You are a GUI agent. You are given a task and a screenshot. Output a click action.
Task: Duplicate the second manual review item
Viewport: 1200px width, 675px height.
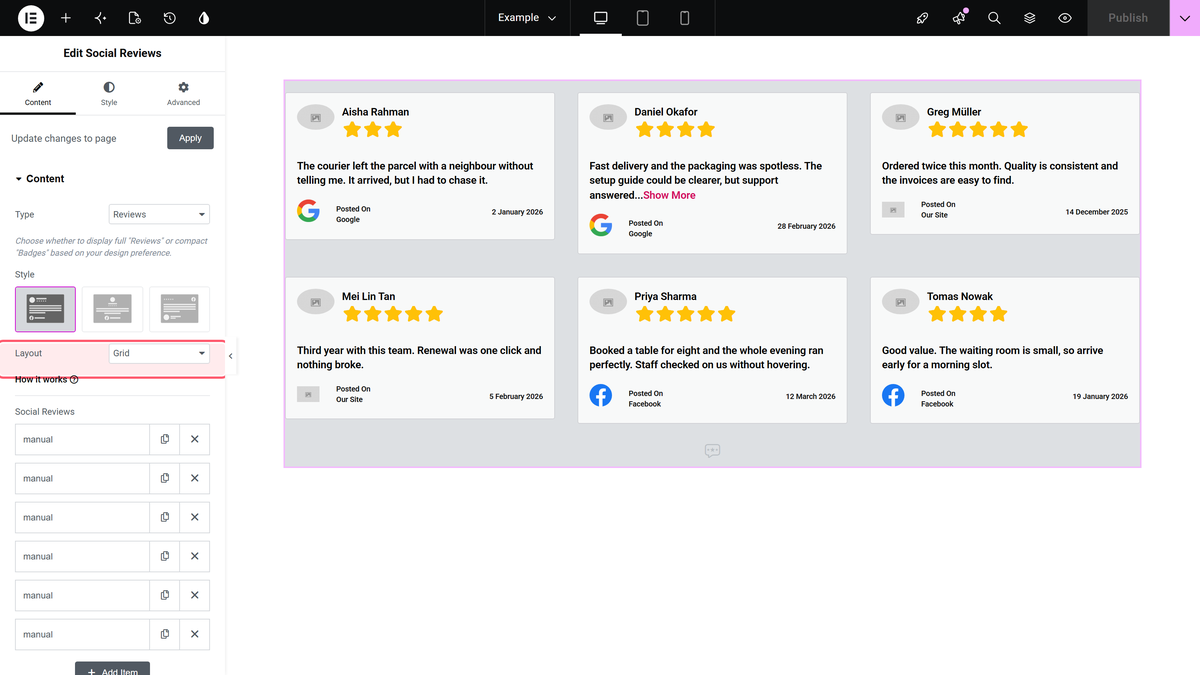165,478
